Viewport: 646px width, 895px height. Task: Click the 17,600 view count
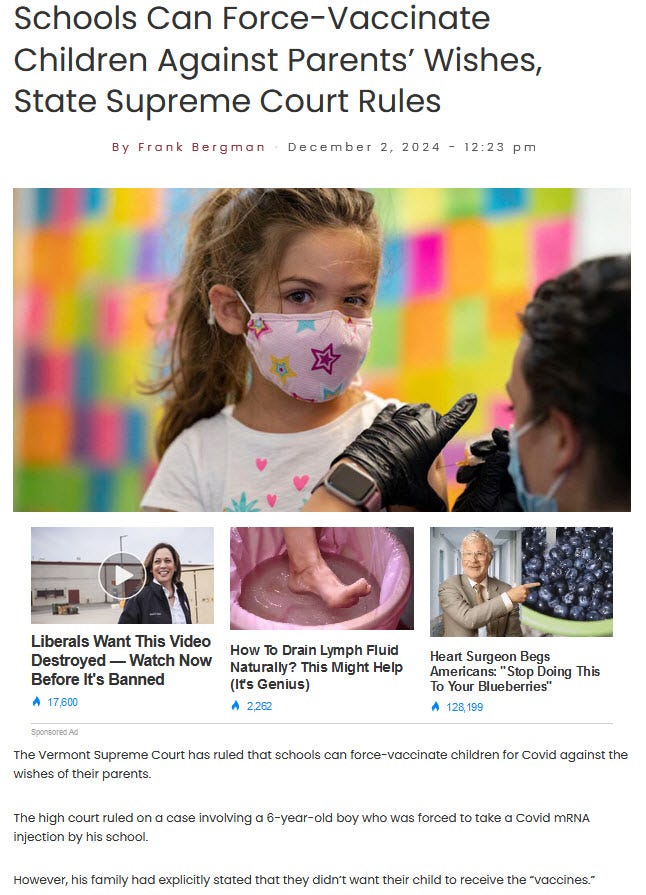coord(62,702)
